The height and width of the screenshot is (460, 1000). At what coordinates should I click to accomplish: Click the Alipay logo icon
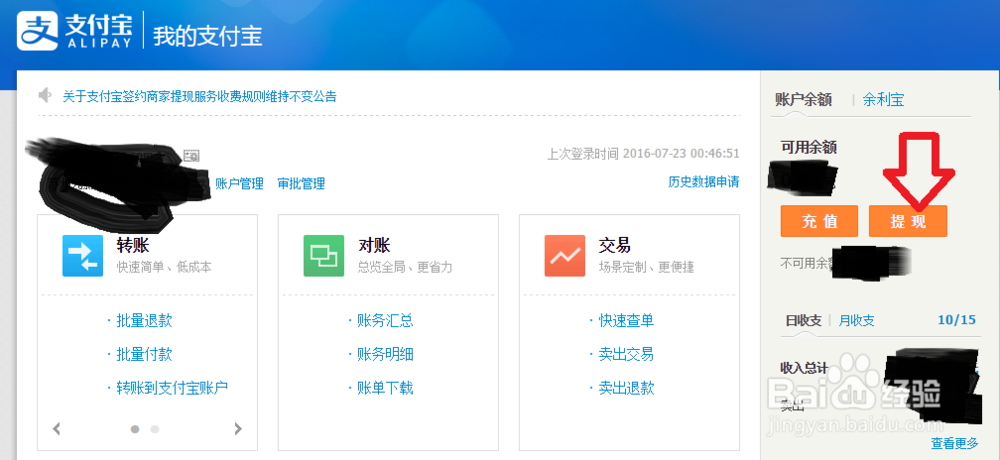click(x=38, y=30)
